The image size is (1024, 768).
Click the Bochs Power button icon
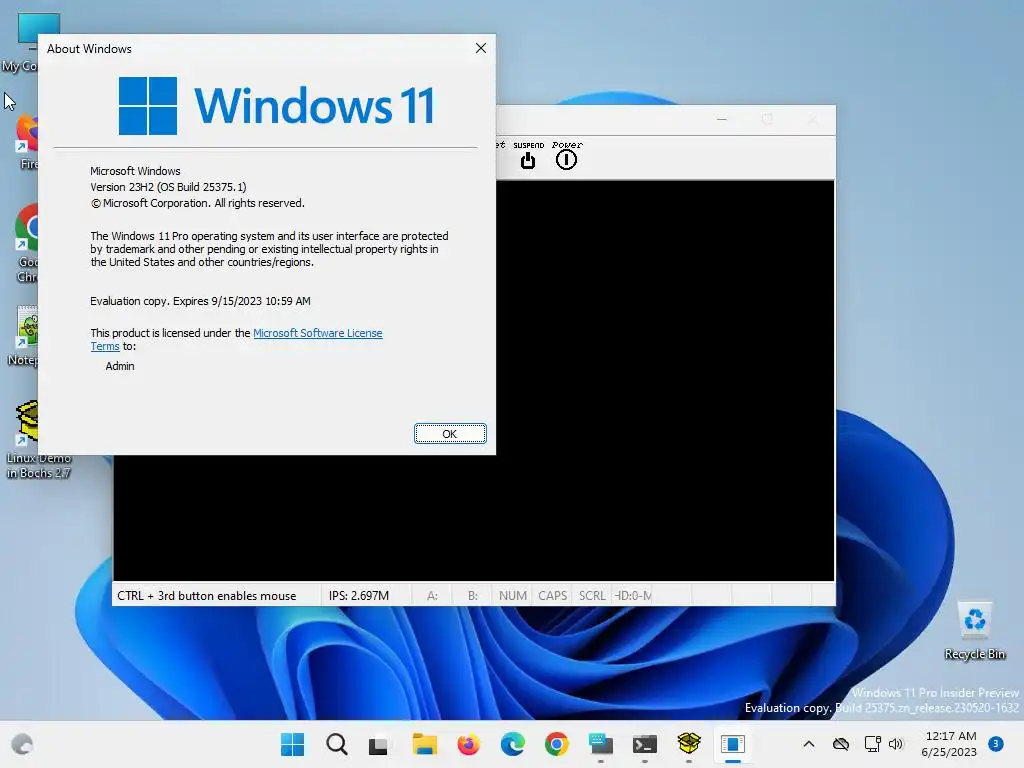click(x=566, y=156)
